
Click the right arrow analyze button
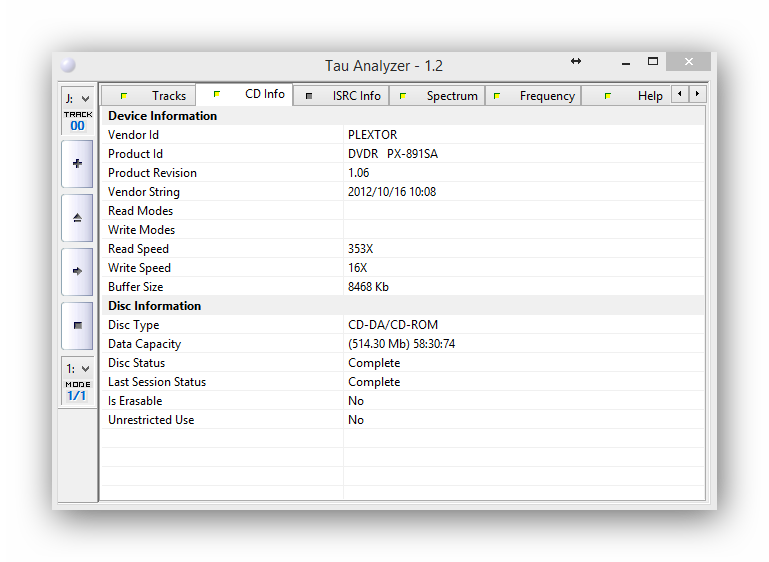point(77,271)
